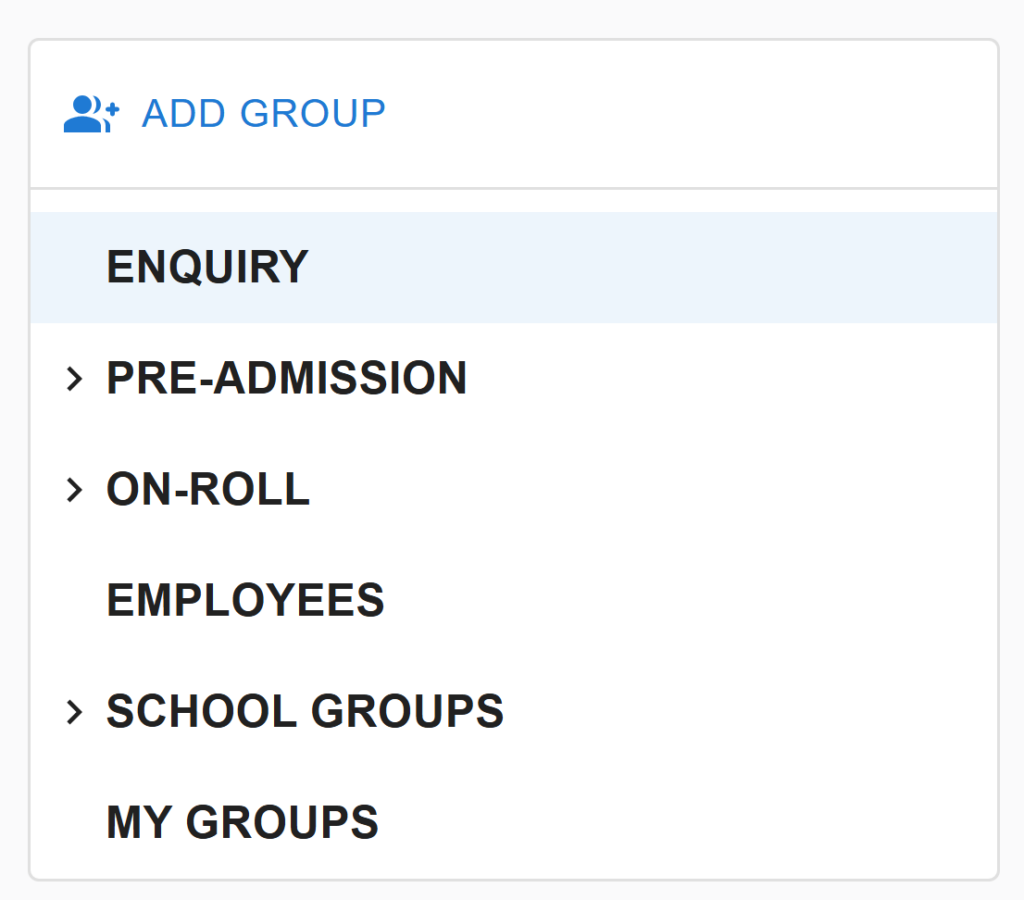Select the EMPLOYEES group
The height and width of the screenshot is (900, 1024).
pos(245,601)
